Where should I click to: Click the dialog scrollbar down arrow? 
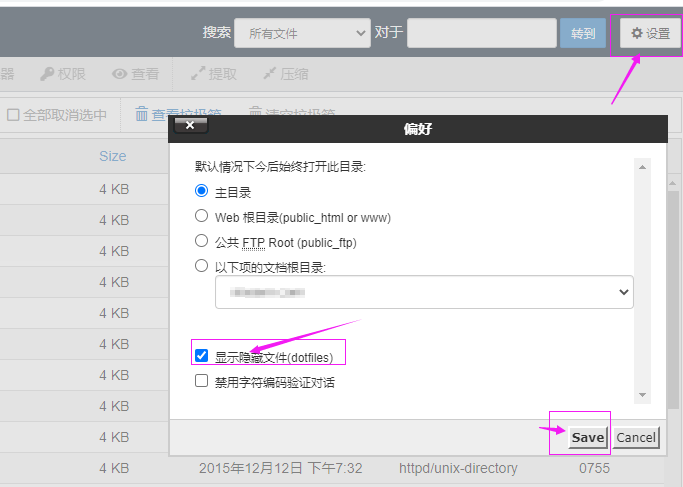pyautogui.click(x=642, y=395)
